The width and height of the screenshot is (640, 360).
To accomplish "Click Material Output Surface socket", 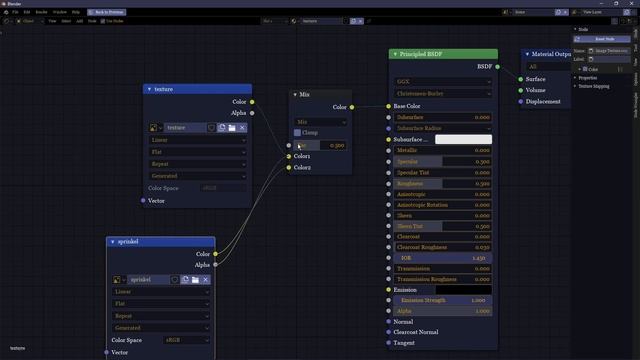I will [x=521, y=79].
